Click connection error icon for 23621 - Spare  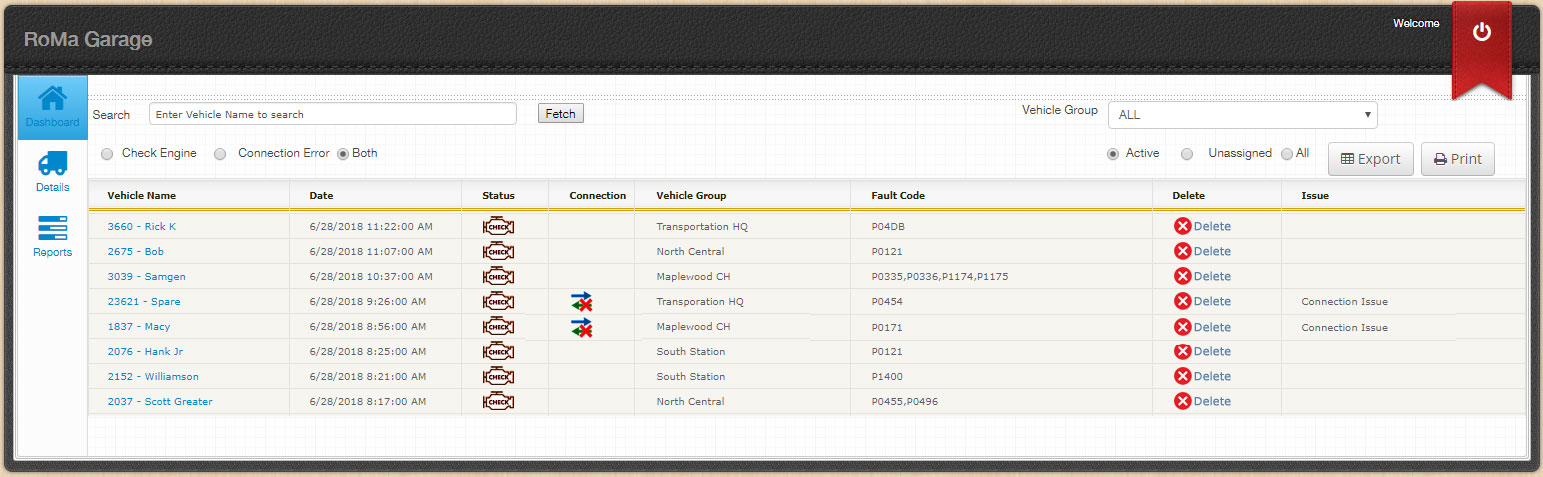(582, 301)
